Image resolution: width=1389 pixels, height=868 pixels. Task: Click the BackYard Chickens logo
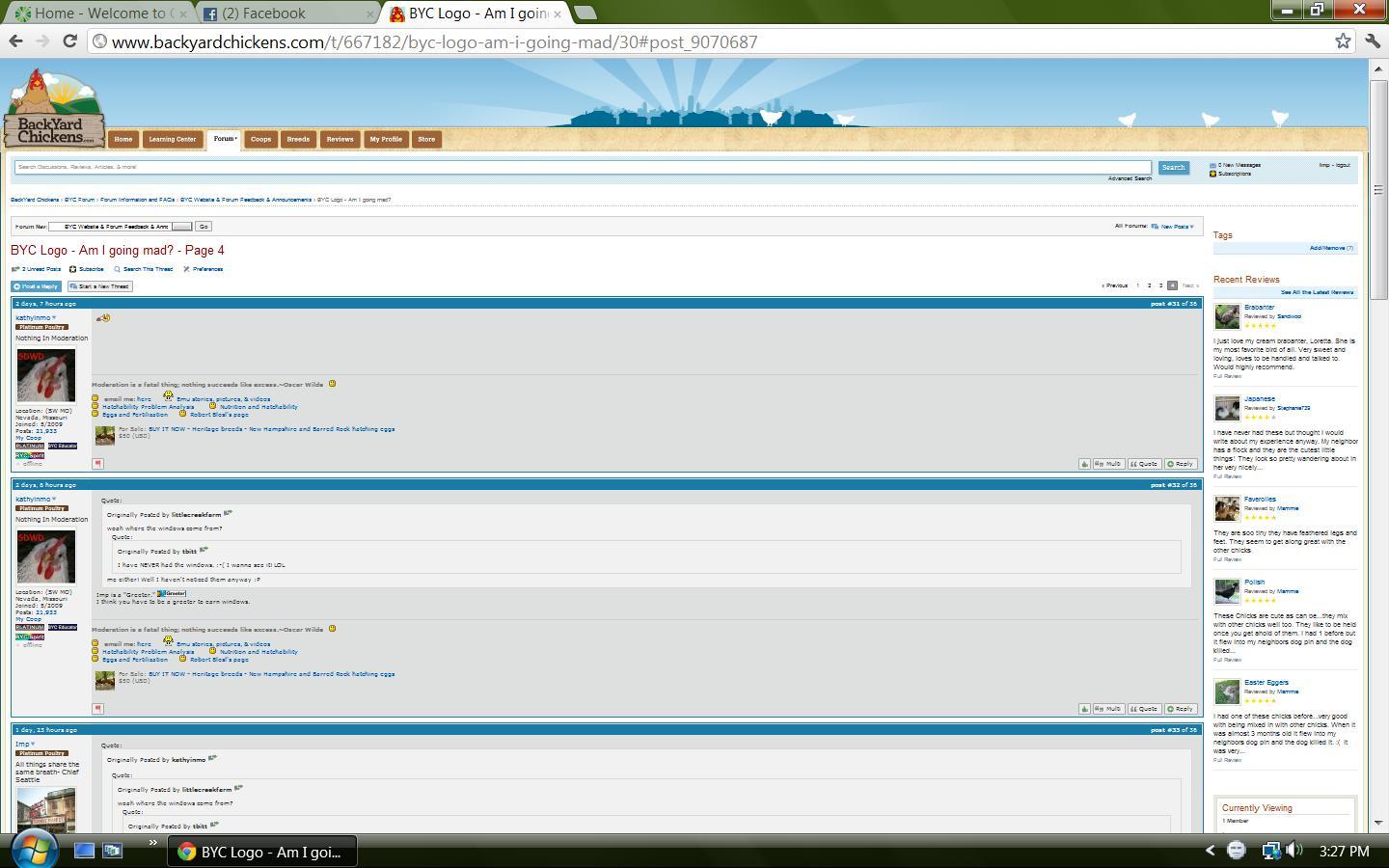[x=54, y=108]
